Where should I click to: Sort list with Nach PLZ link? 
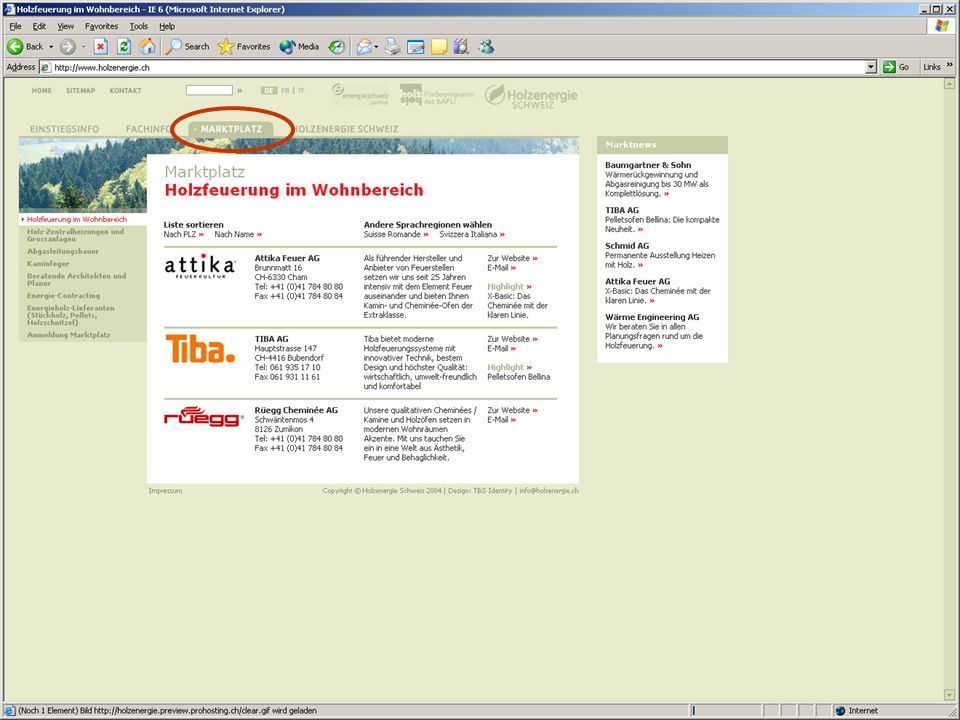(184, 234)
